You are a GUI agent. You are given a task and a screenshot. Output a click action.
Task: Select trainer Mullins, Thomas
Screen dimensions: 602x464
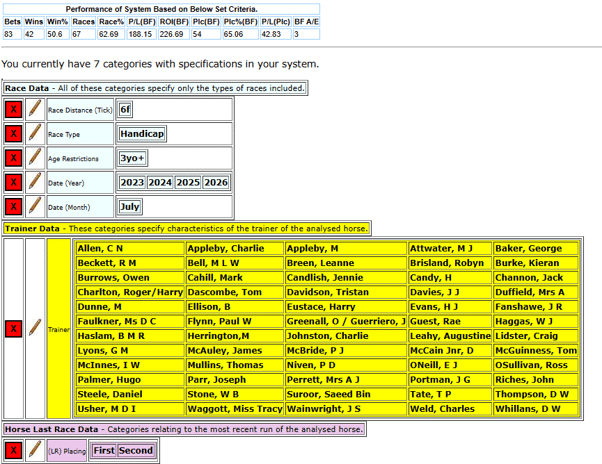235,365
